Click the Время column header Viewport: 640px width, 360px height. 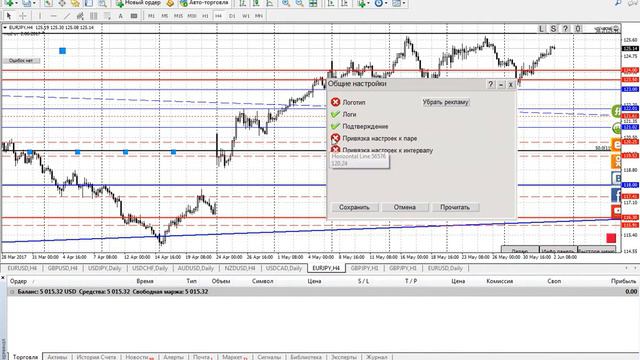coord(145,281)
